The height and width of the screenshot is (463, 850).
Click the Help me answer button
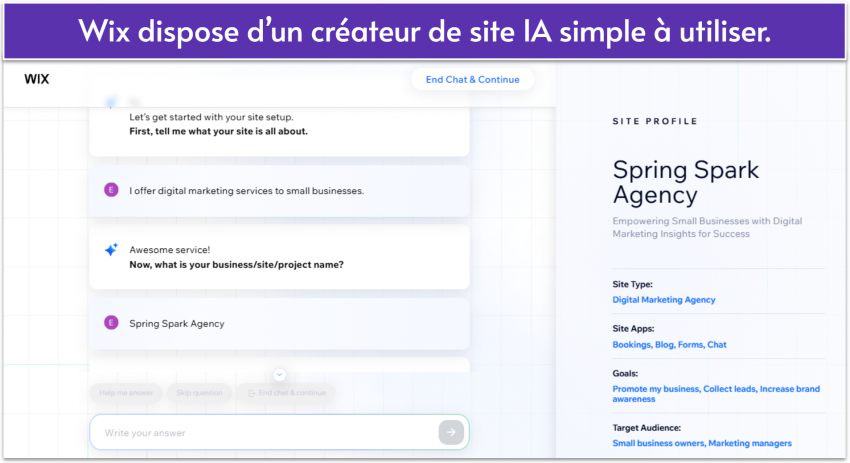click(126, 393)
